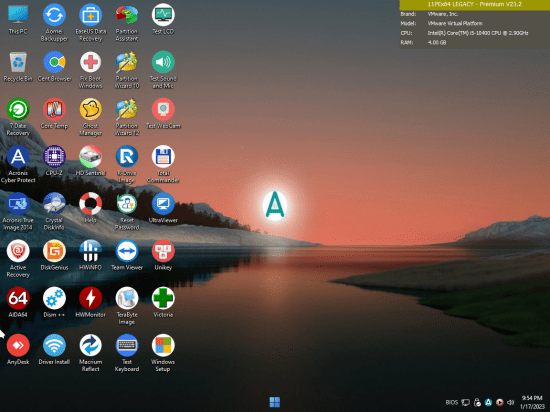Launch Test Sound and Mic

click(x=163, y=70)
